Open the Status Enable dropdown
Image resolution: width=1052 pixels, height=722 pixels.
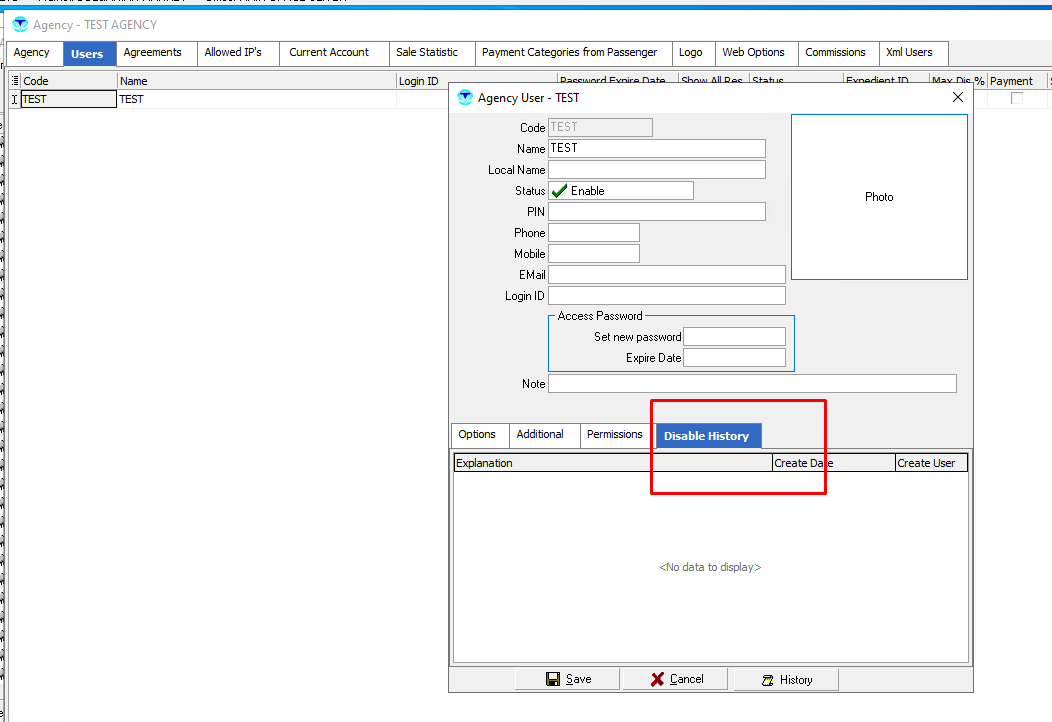pos(620,191)
